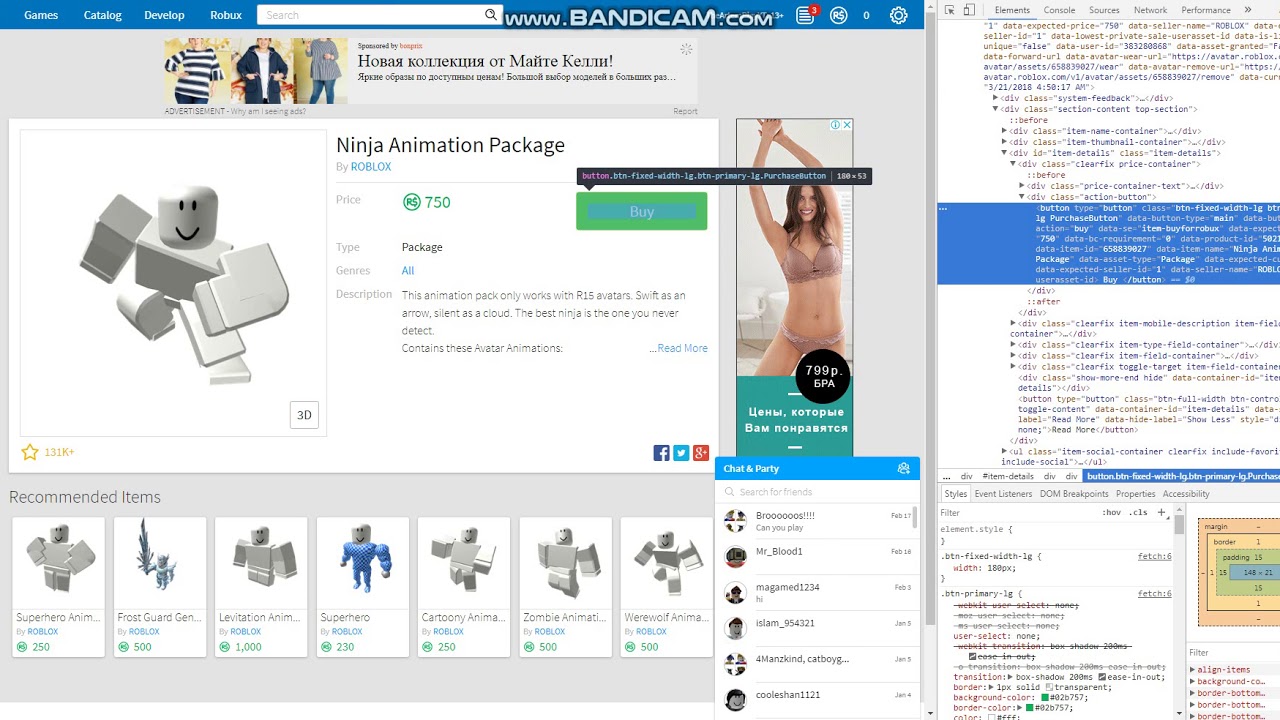Click Read More description link
The height and width of the screenshot is (720, 1280).
(x=682, y=348)
